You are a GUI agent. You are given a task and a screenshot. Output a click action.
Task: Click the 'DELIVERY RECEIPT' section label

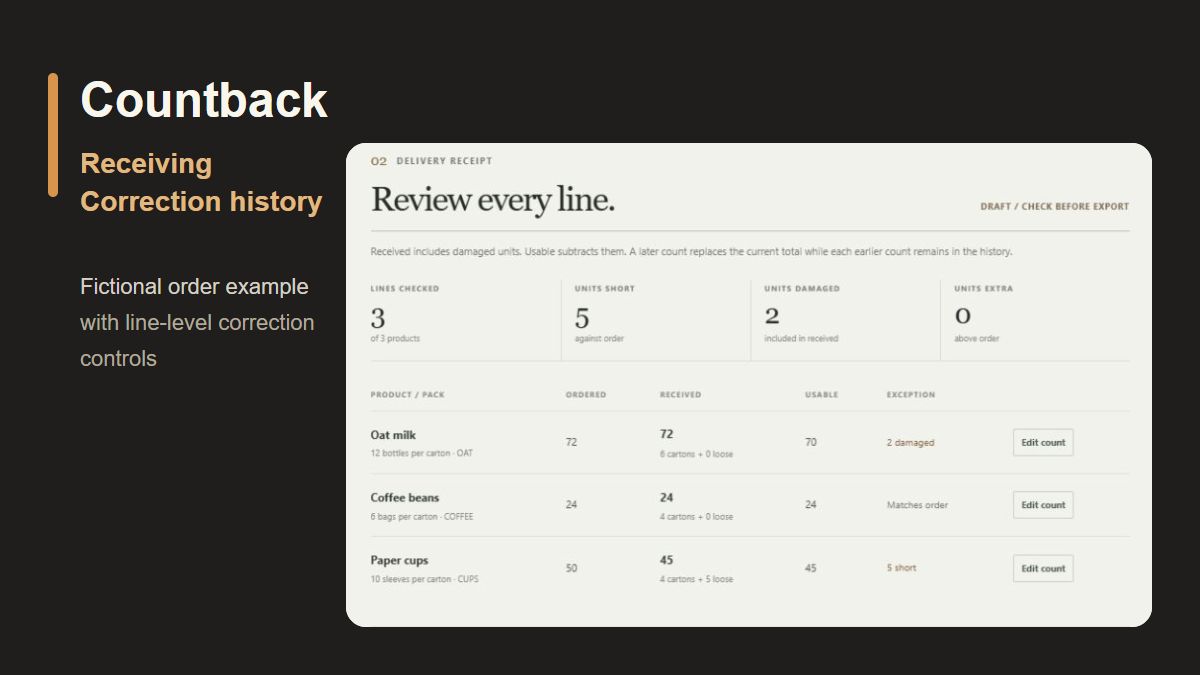(x=444, y=161)
